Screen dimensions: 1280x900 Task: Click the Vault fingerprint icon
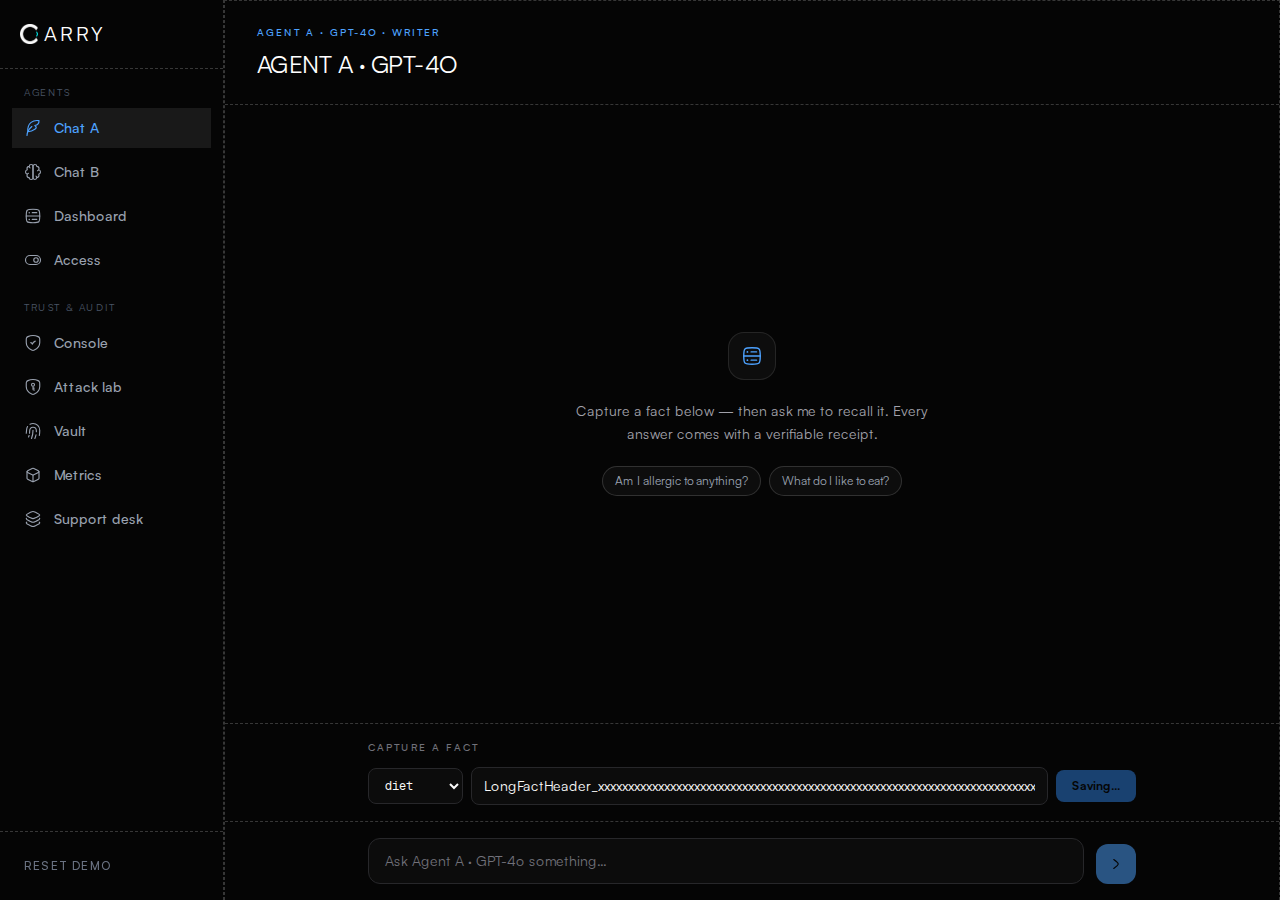(33, 431)
